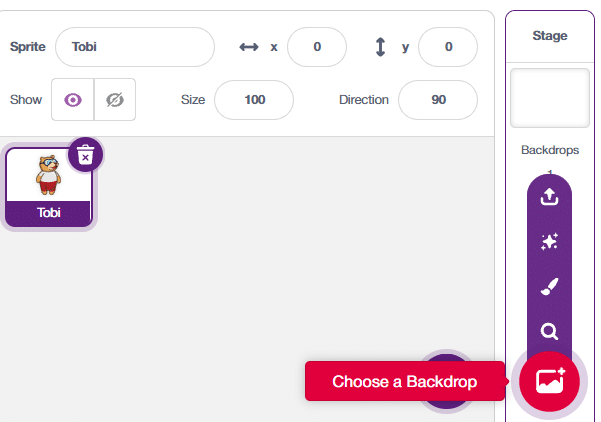Viewport: 601px width, 422px height.
Task: Open backdrop library with the magnifier icon
Action: [549, 331]
